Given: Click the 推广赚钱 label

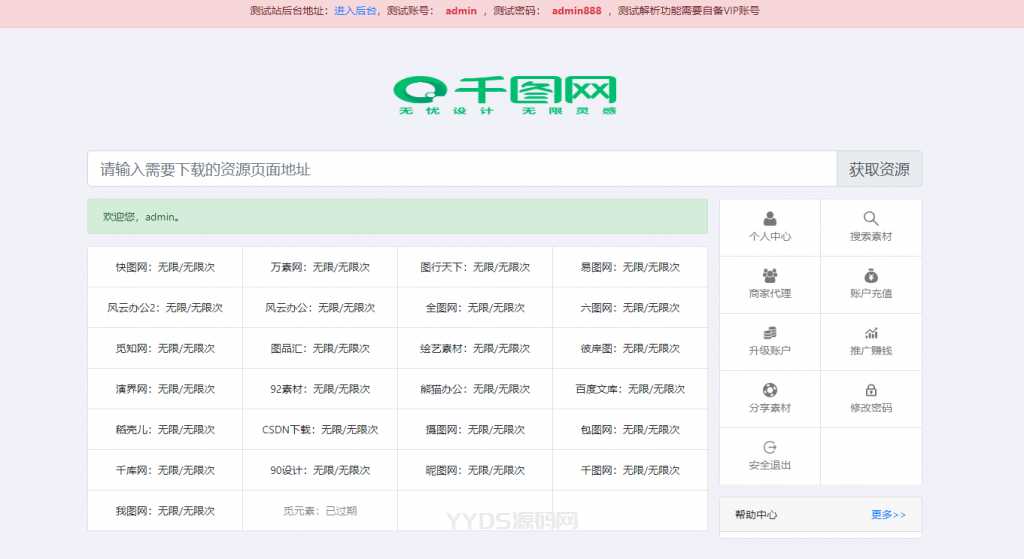Looking at the screenshot, I should [x=871, y=351].
